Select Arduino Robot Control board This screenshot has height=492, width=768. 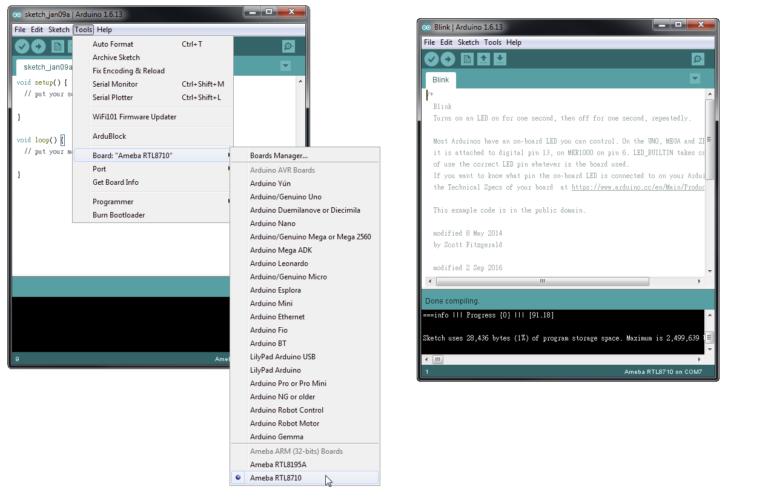(305, 410)
